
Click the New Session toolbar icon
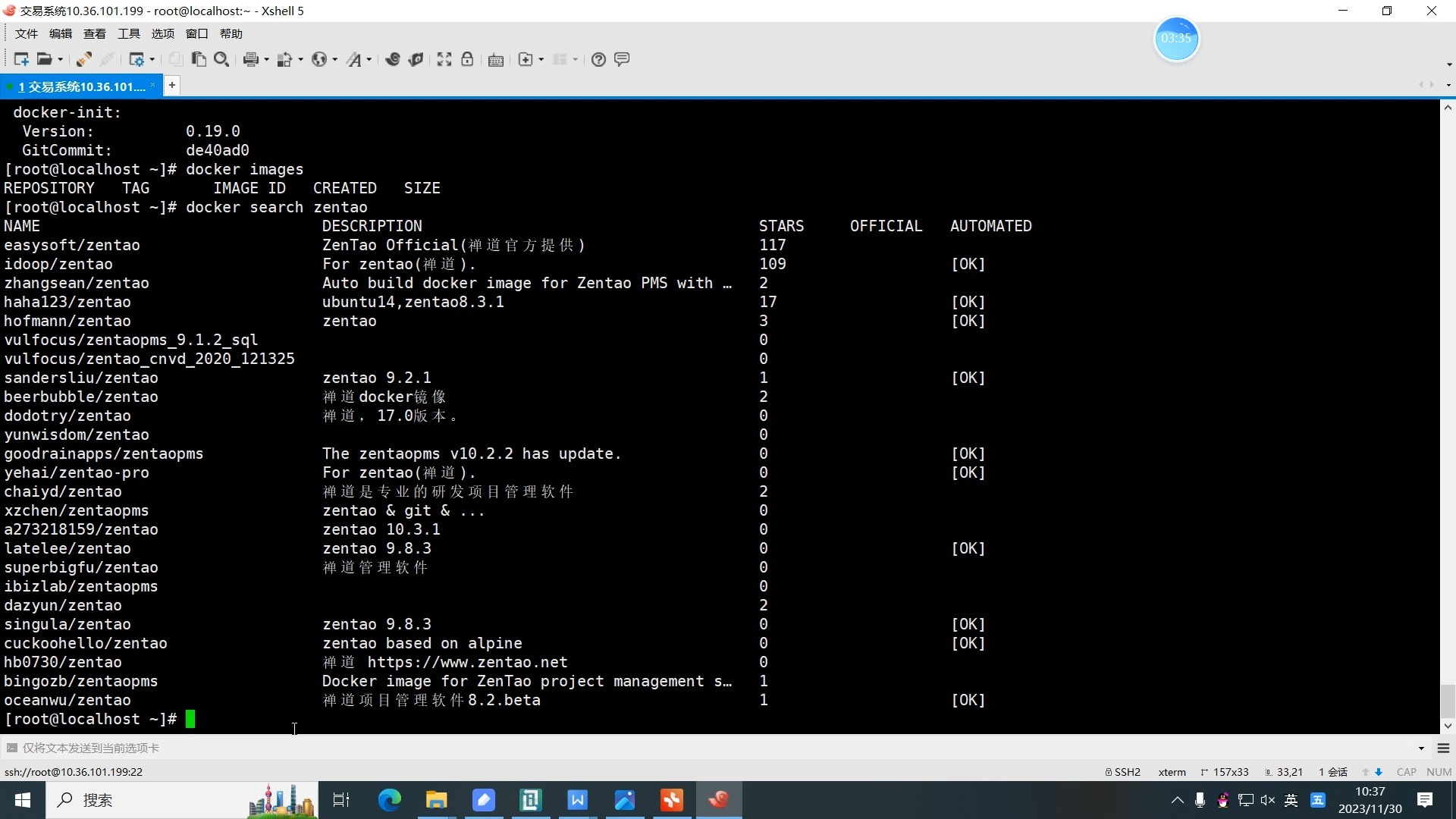(20, 59)
